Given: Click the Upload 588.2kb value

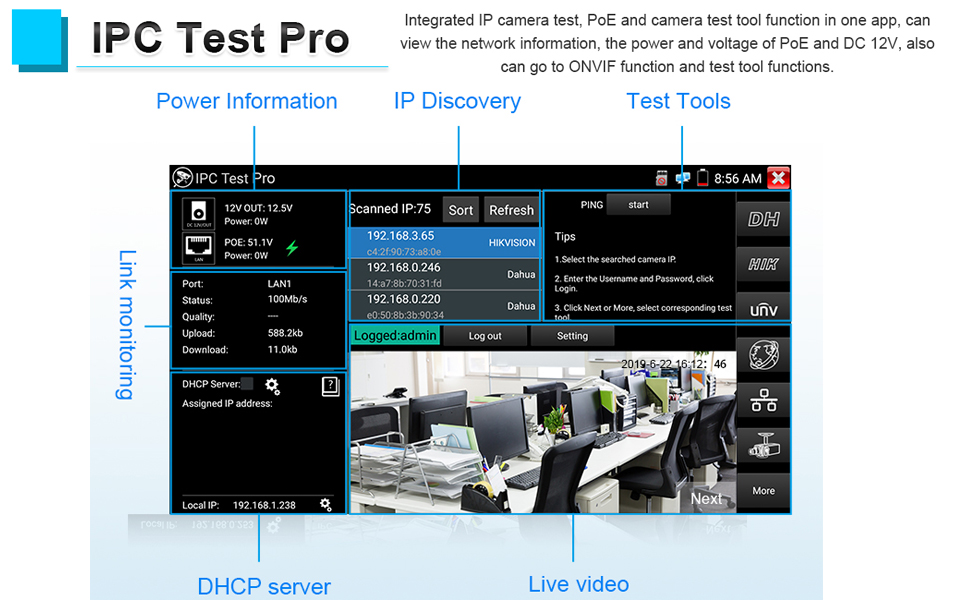Looking at the screenshot, I should point(285,333).
